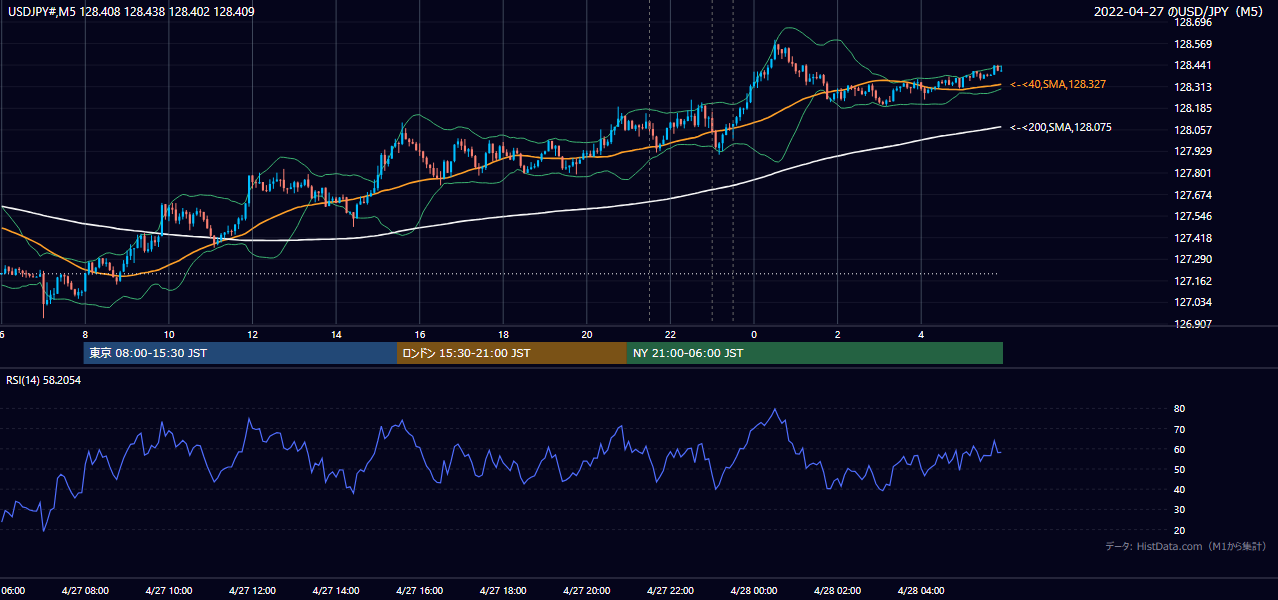Click the 200 SMA 128.075 label
Viewport: 1278px width, 600px height.
coord(1060,128)
